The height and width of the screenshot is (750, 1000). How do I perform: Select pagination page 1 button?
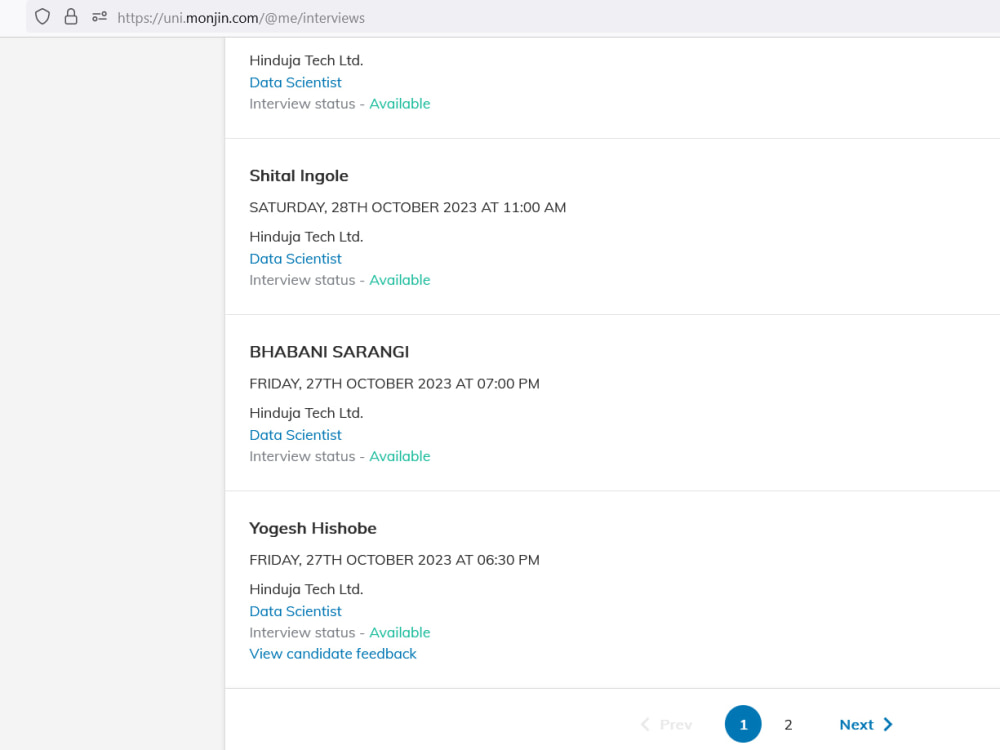click(x=743, y=724)
